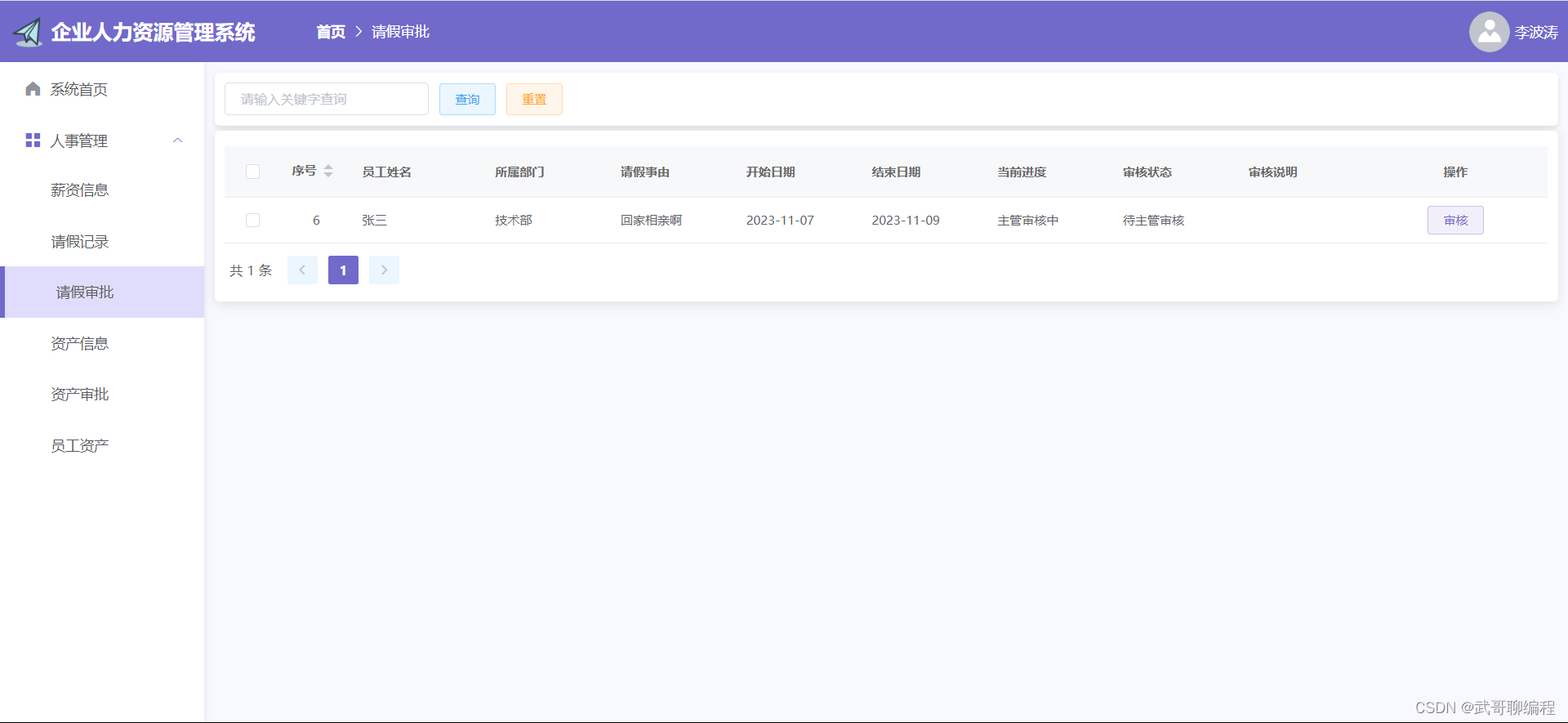Click 操作 column header
Image resolution: width=1568 pixels, height=723 pixels.
pyautogui.click(x=1455, y=172)
